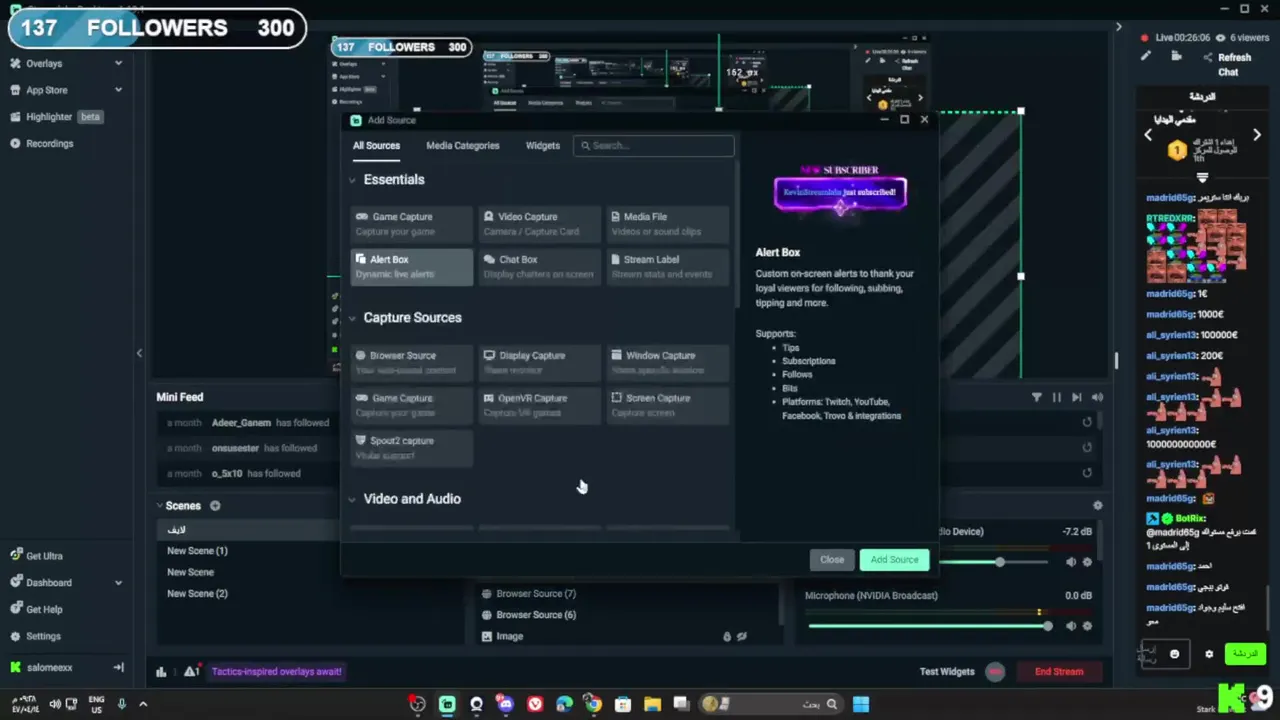Expand the Dashboard sidebar menu
The height and width of the screenshot is (720, 1280).
click(118, 582)
